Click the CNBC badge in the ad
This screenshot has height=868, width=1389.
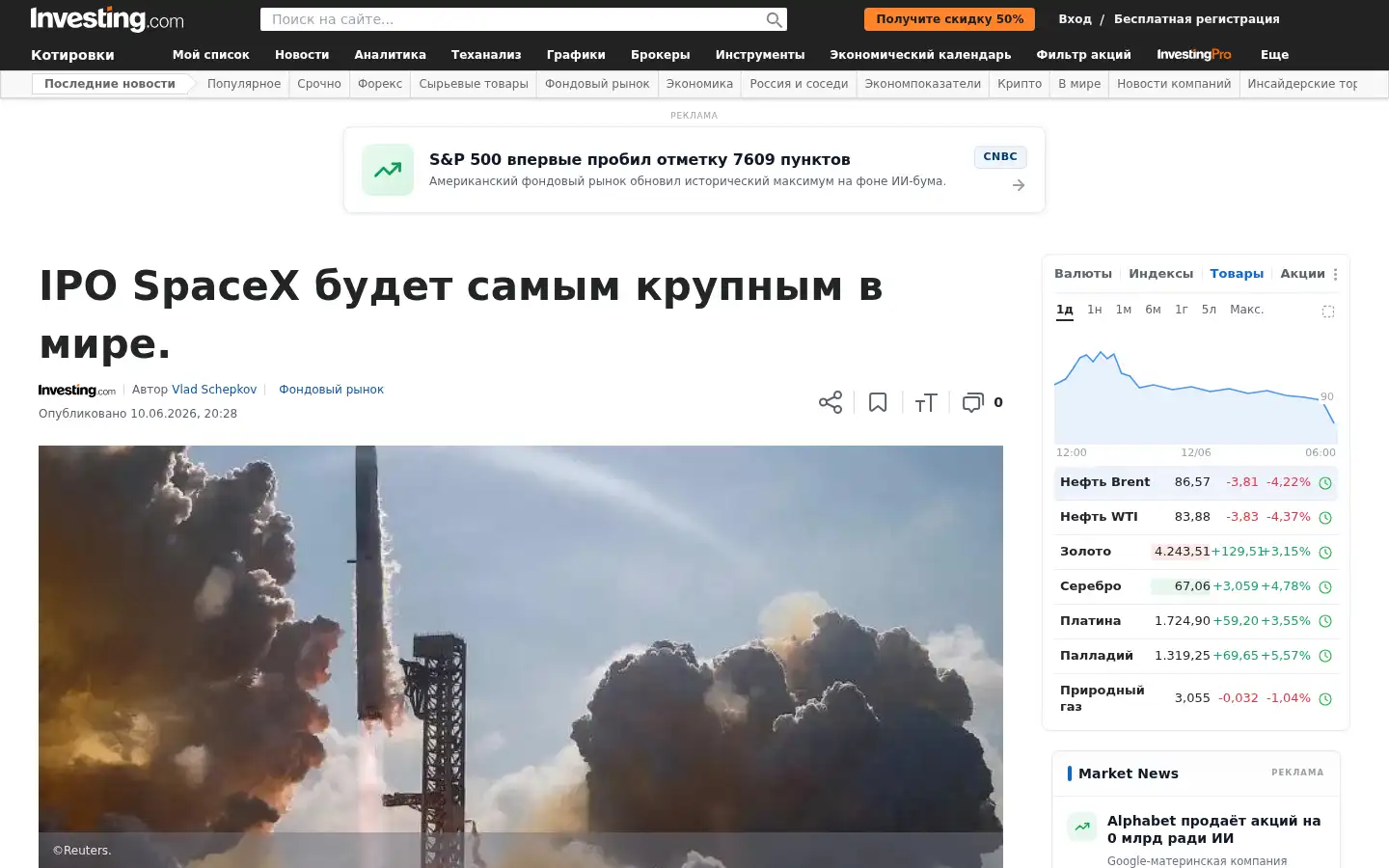[x=1000, y=156]
